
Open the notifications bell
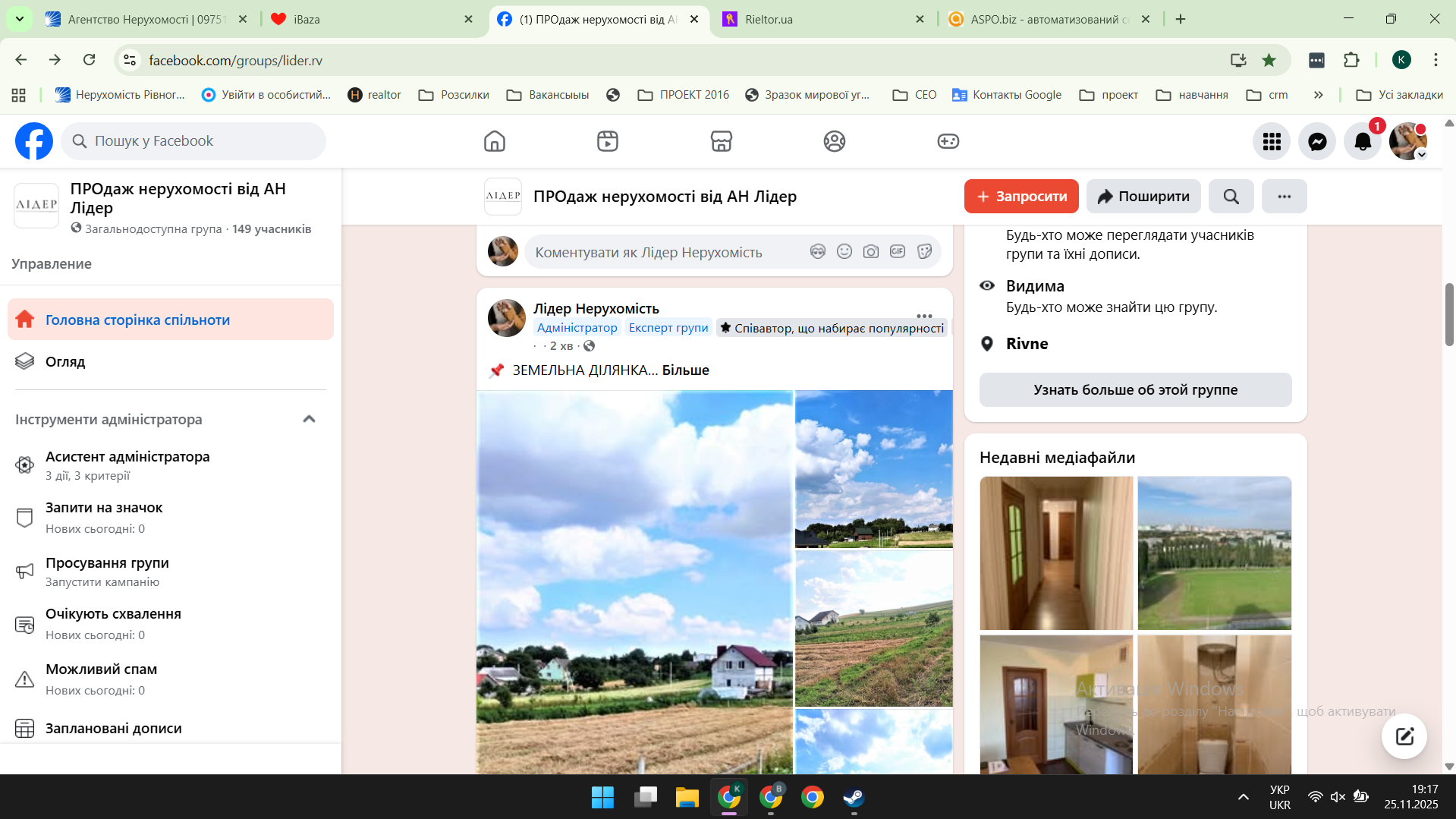tap(1363, 141)
